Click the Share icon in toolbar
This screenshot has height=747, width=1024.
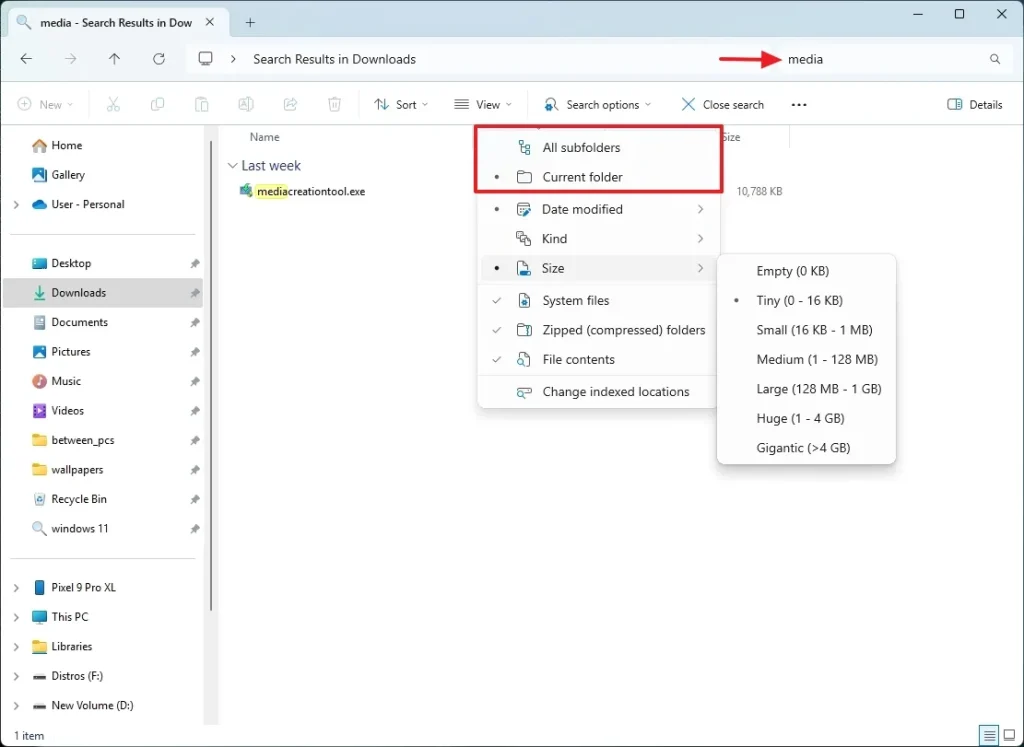click(x=290, y=104)
